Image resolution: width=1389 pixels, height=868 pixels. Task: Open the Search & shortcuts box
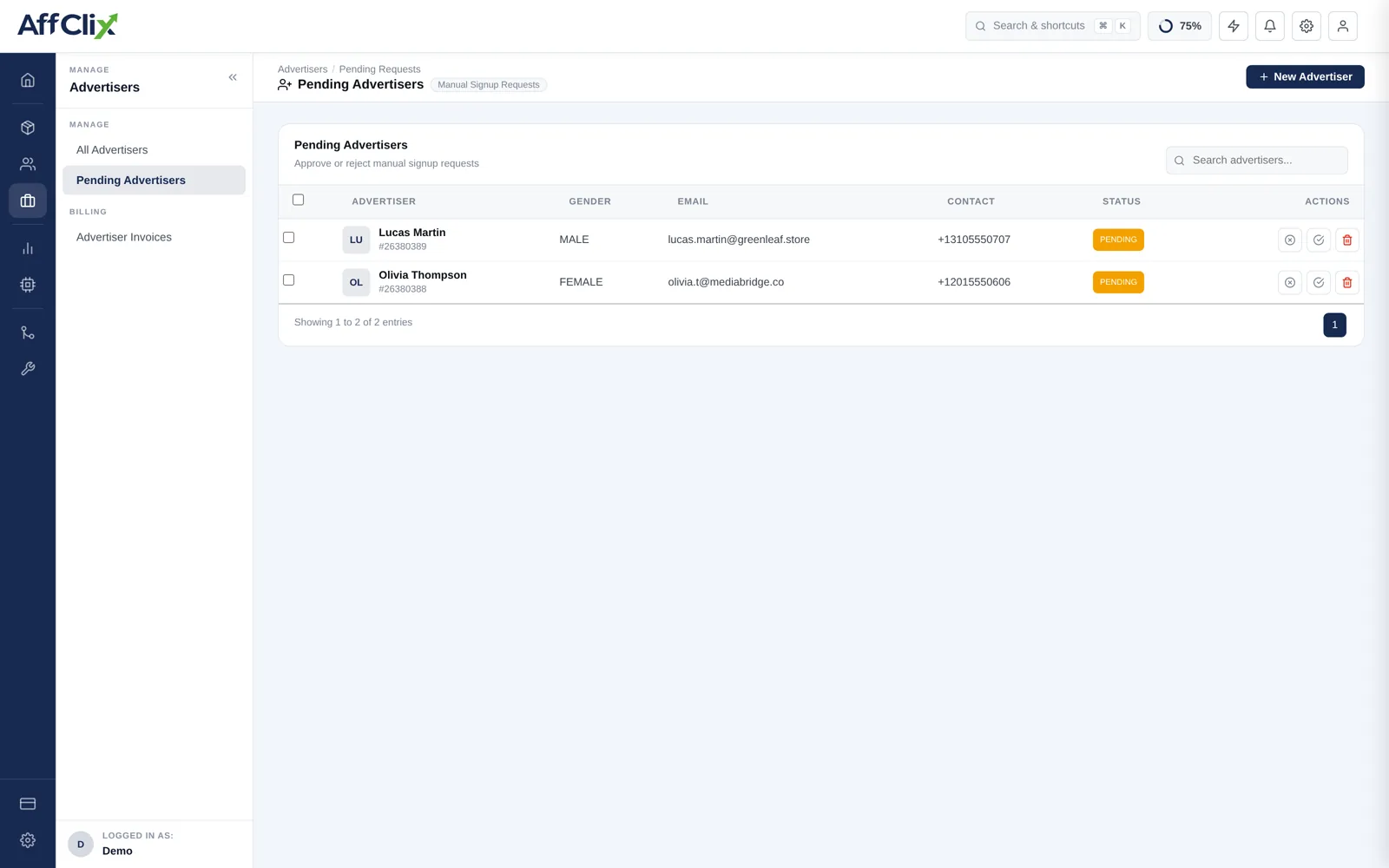(x=1052, y=26)
